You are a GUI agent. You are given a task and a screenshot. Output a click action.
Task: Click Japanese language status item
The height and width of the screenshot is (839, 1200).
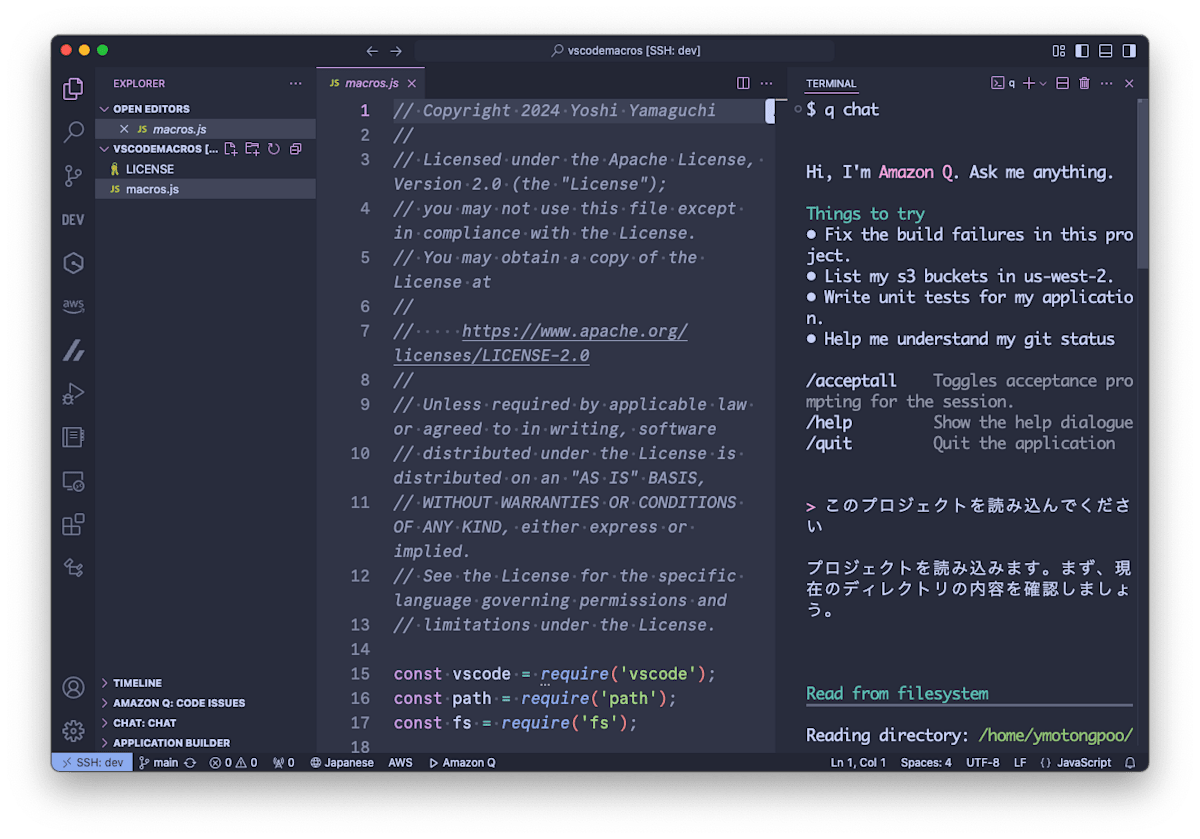342,762
